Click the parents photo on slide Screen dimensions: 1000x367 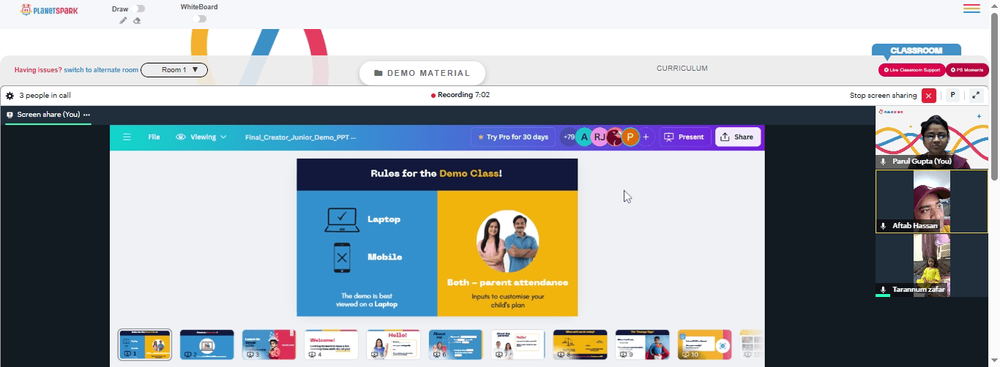(508, 241)
